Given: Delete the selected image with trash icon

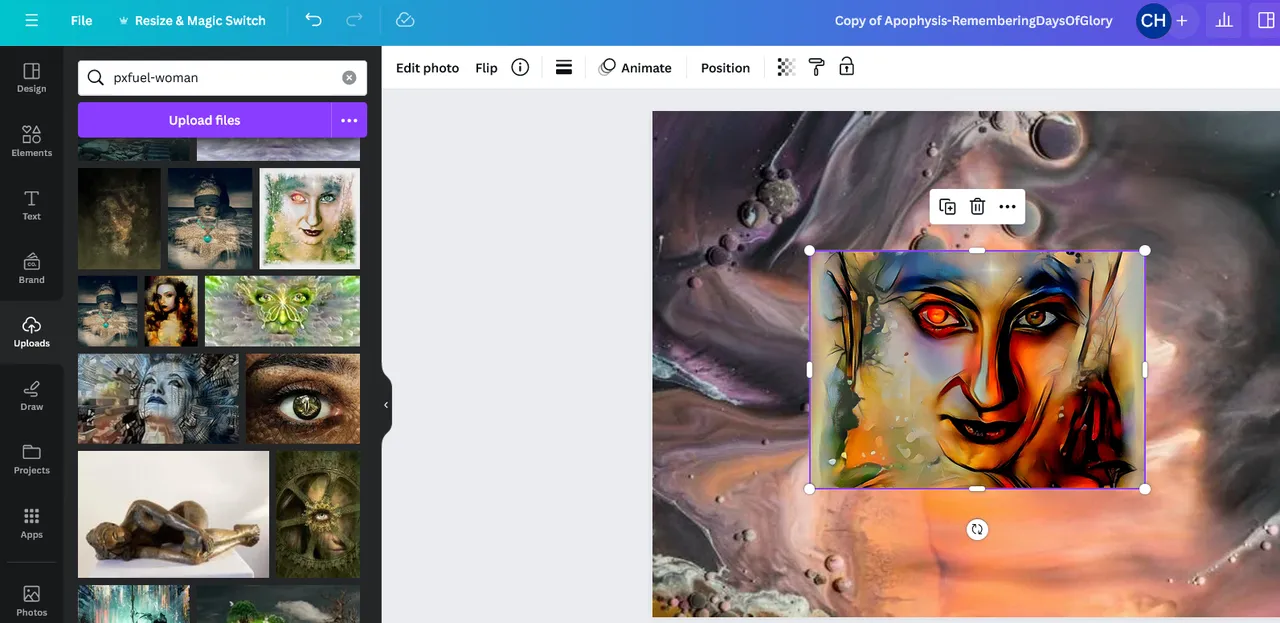Looking at the screenshot, I should coord(977,207).
